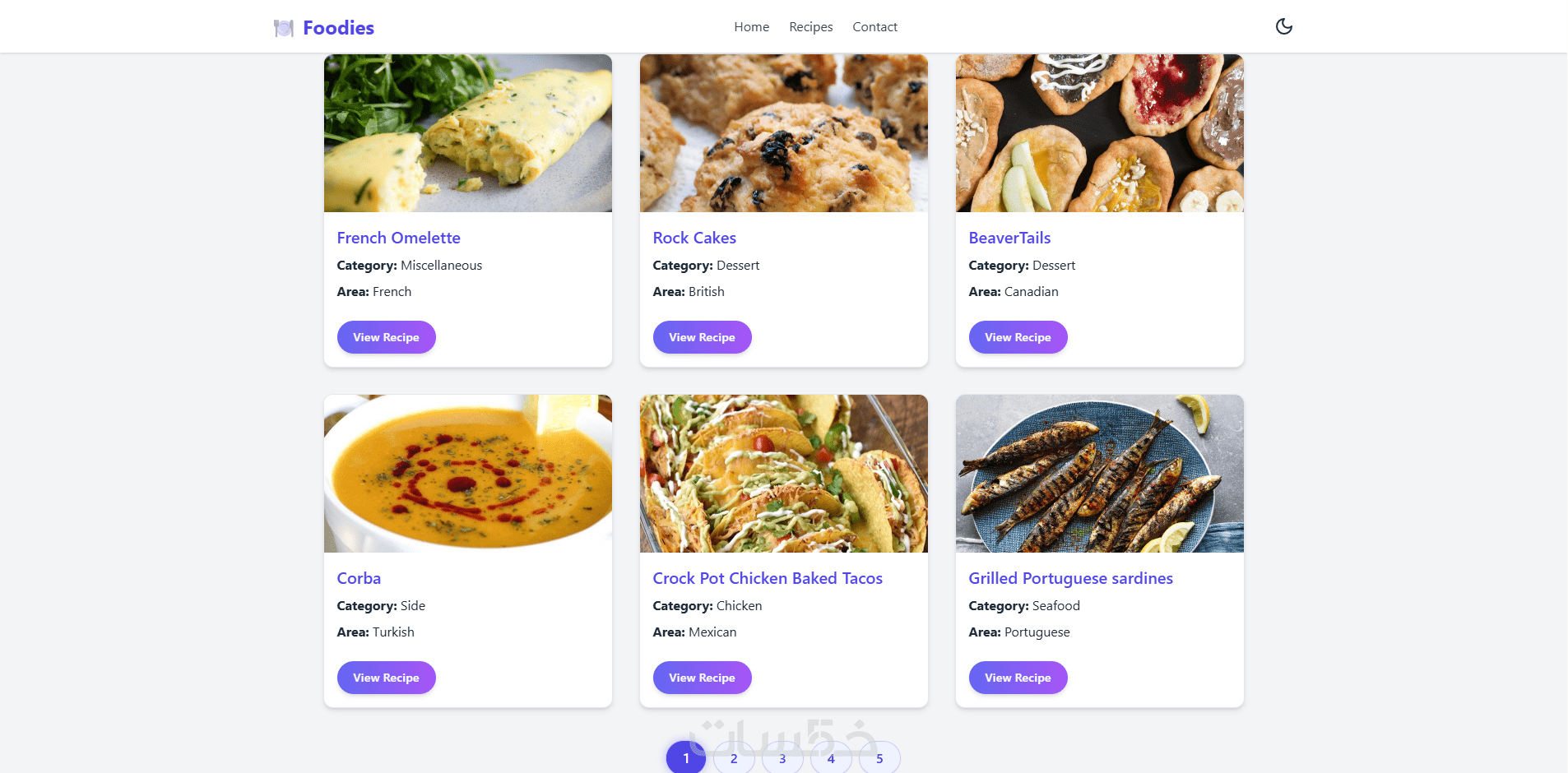This screenshot has width=1568, height=773.
Task: Open the grilled sardines photo
Action: (1099, 474)
